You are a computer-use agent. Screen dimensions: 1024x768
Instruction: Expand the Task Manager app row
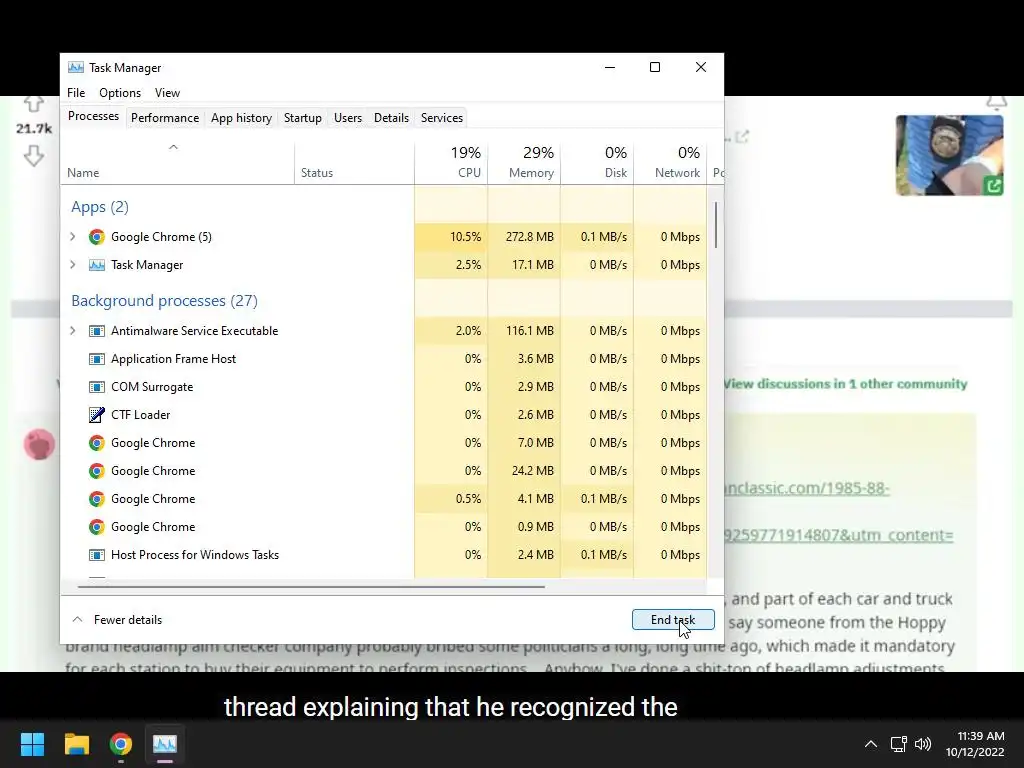pos(72,265)
